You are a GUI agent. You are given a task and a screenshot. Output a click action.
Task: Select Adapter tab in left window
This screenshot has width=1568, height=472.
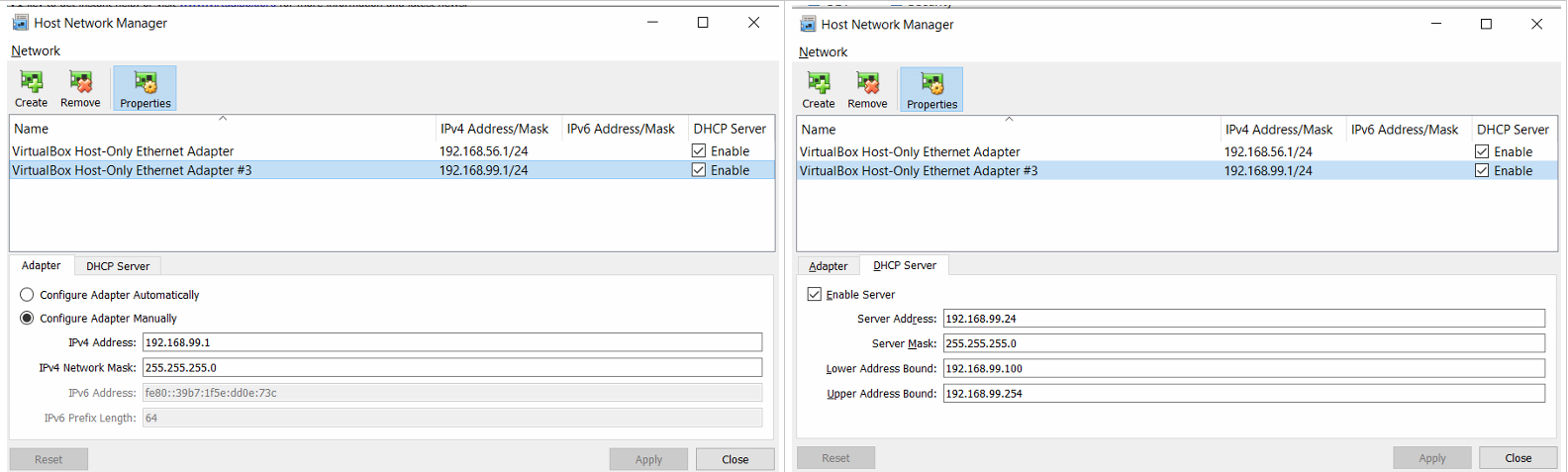[x=42, y=265]
